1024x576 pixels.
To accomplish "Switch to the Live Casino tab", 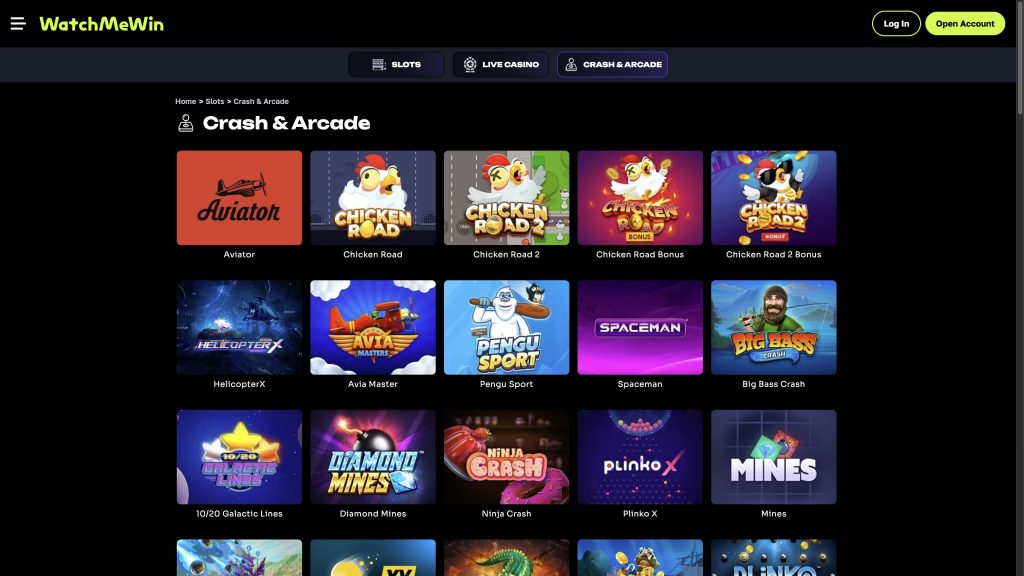I will (x=500, y=65).
